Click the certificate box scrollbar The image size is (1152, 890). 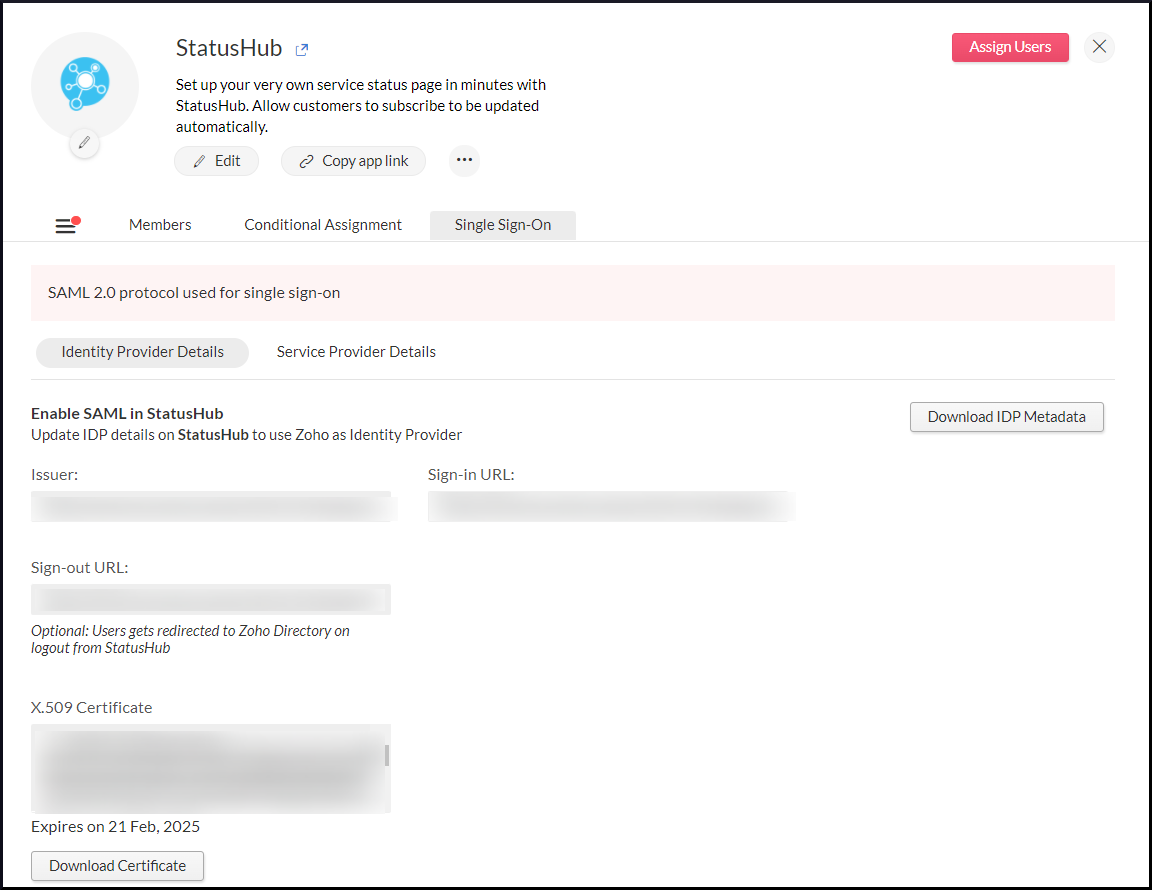coord(386,756)
